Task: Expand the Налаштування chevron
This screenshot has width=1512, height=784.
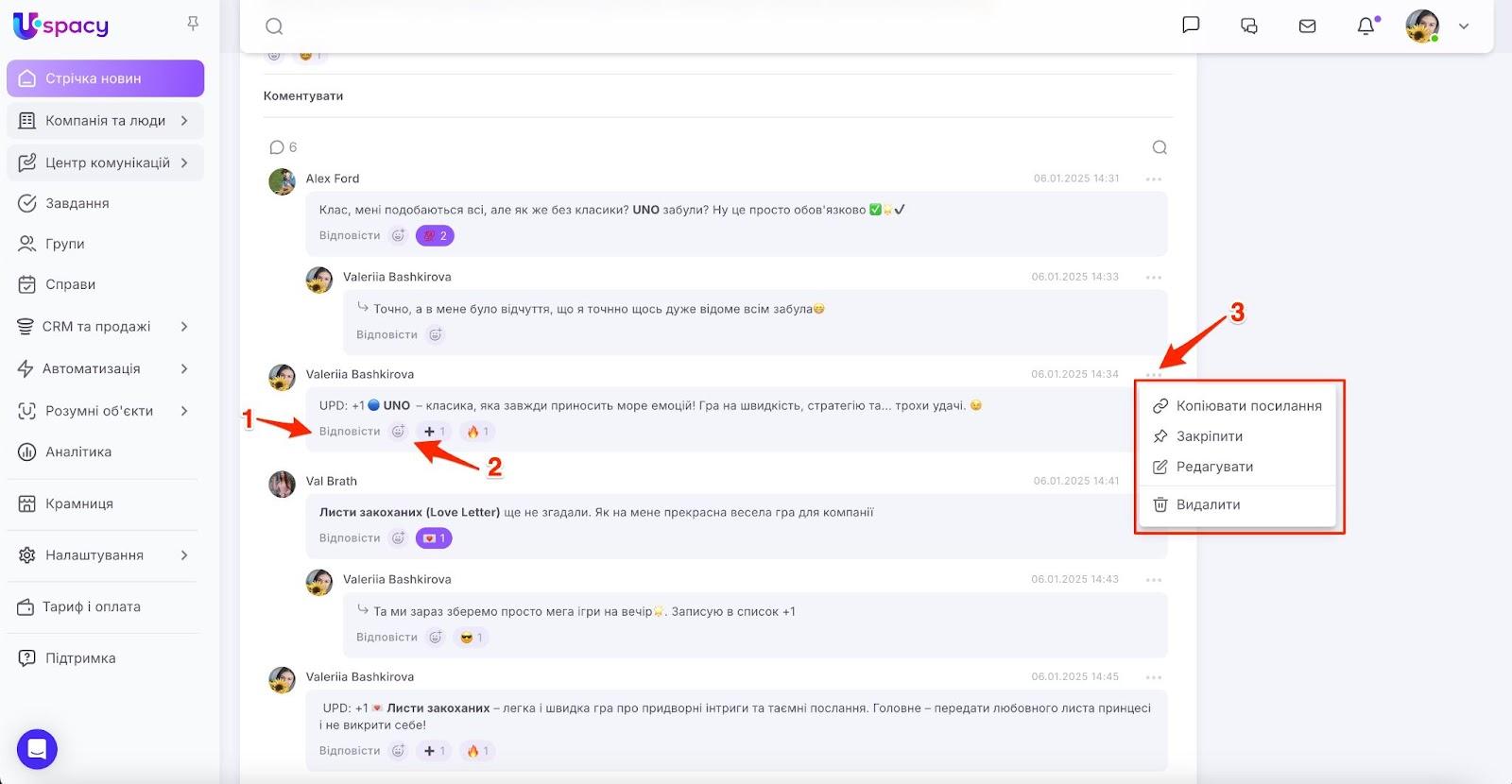Action: click(x=184, y=555)
